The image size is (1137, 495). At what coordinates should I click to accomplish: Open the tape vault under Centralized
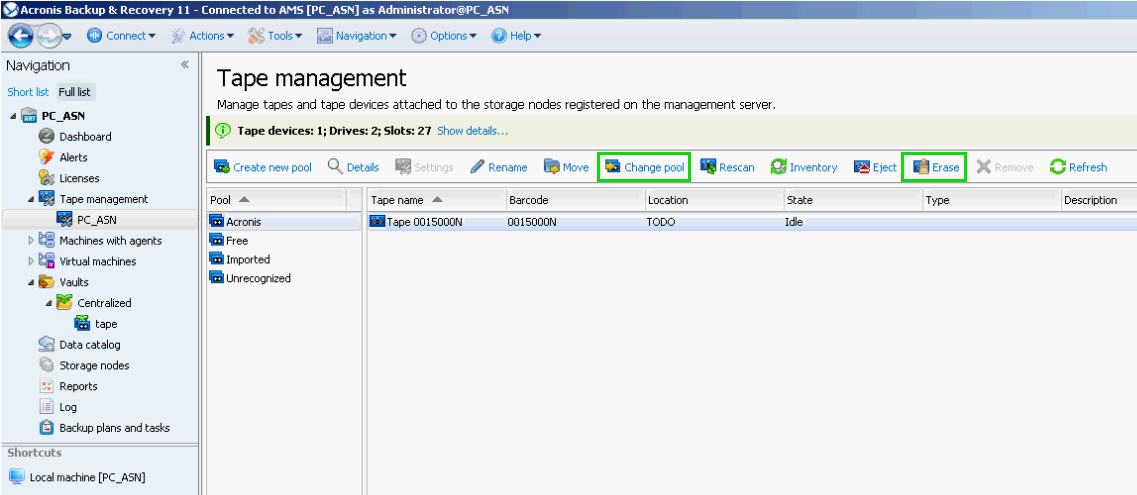click(x=96, y=324)
